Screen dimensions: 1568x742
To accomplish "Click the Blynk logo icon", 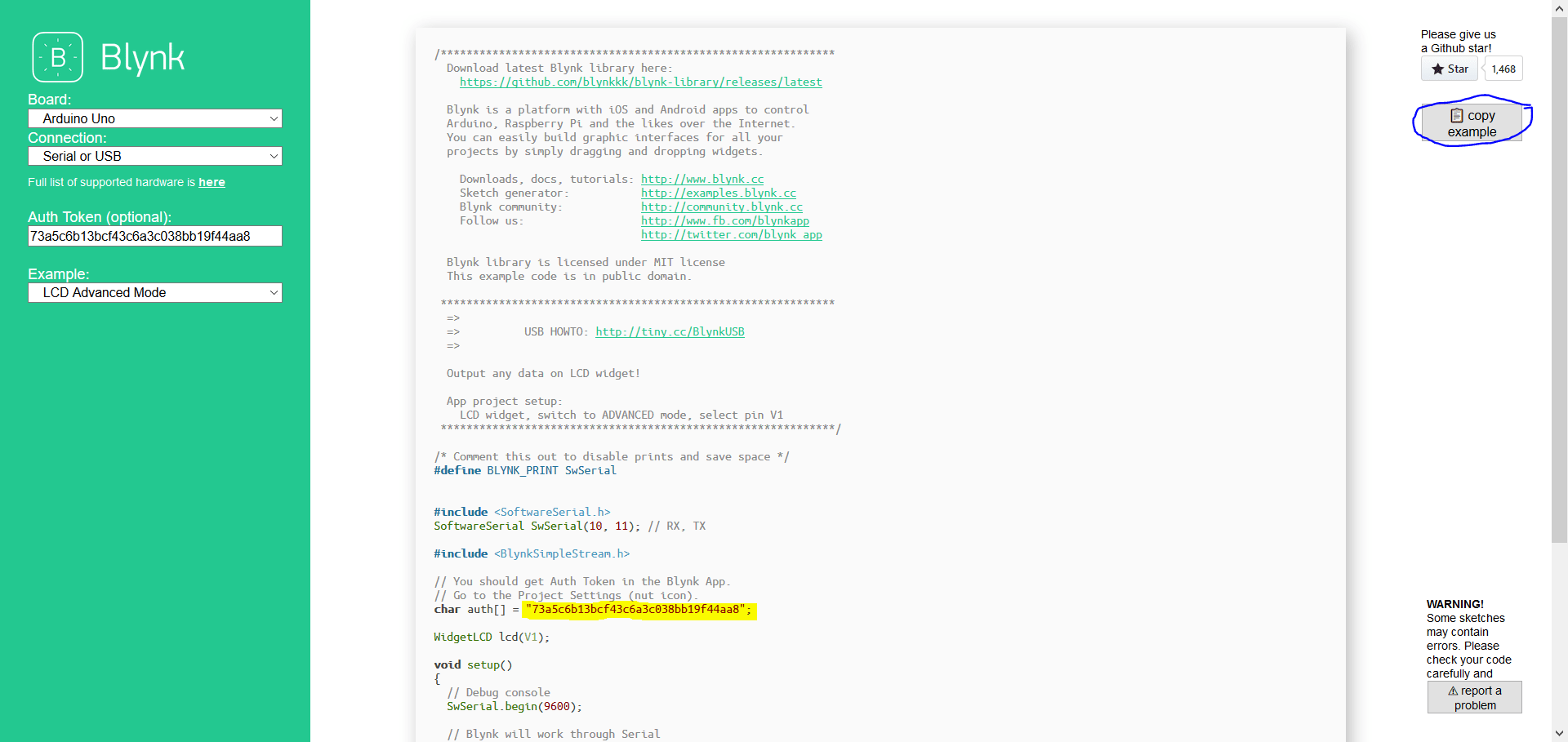I will (x=58, y=57).
